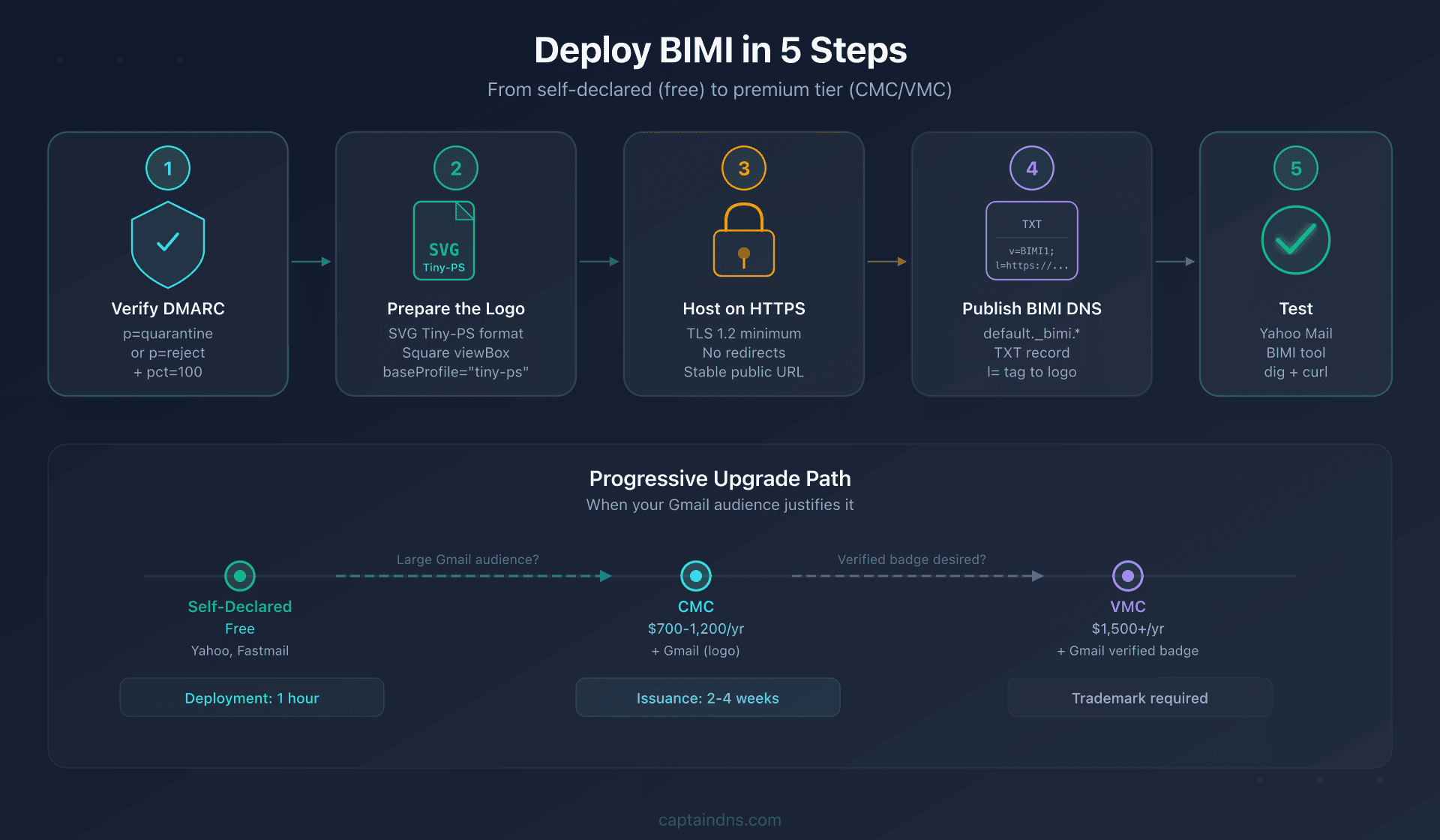Click the Self-Declared label
Viewport: 1440px width, 840px height.
[x=240, y=606]
